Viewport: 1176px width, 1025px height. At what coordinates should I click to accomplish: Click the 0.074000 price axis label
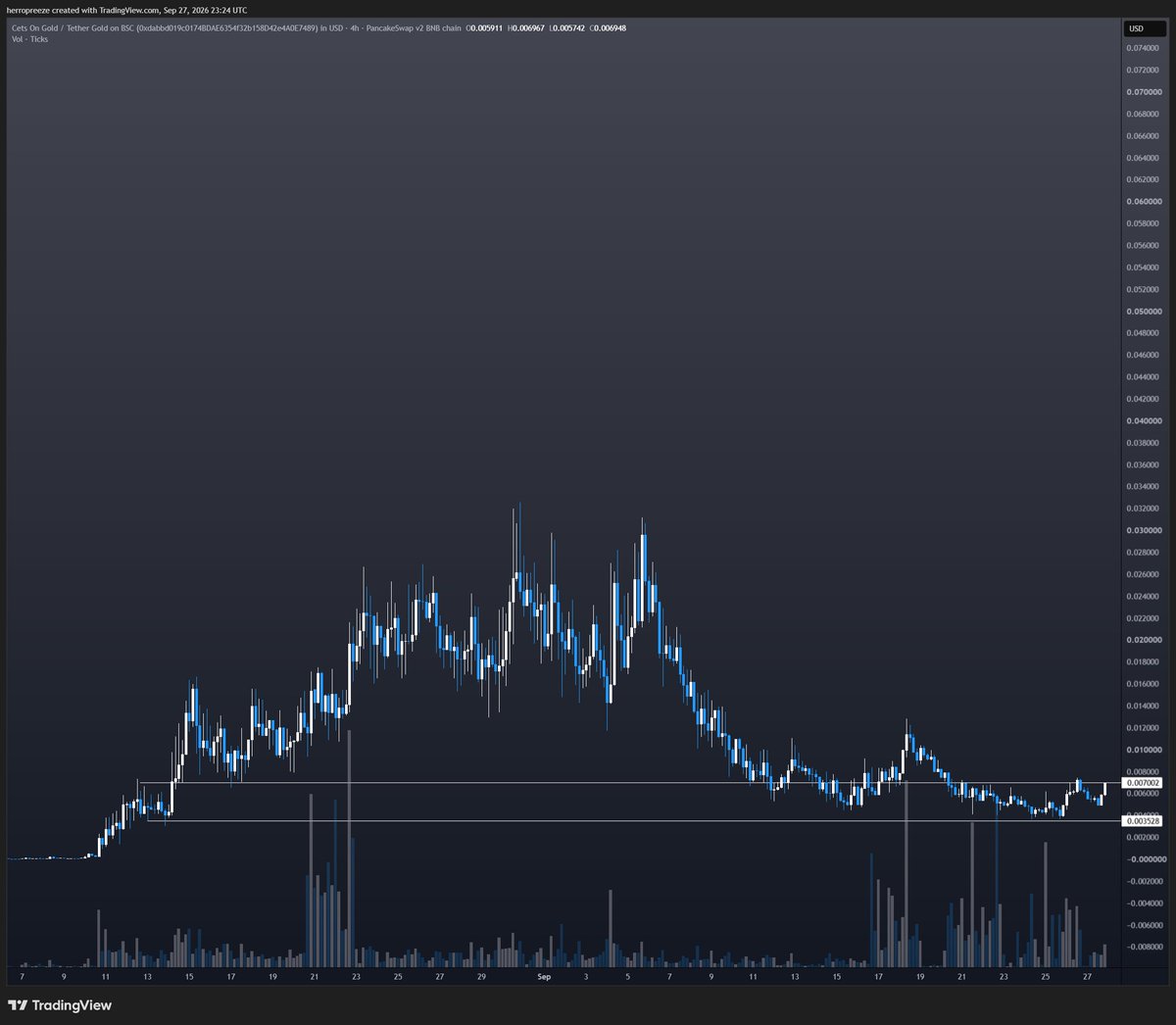1142,48
